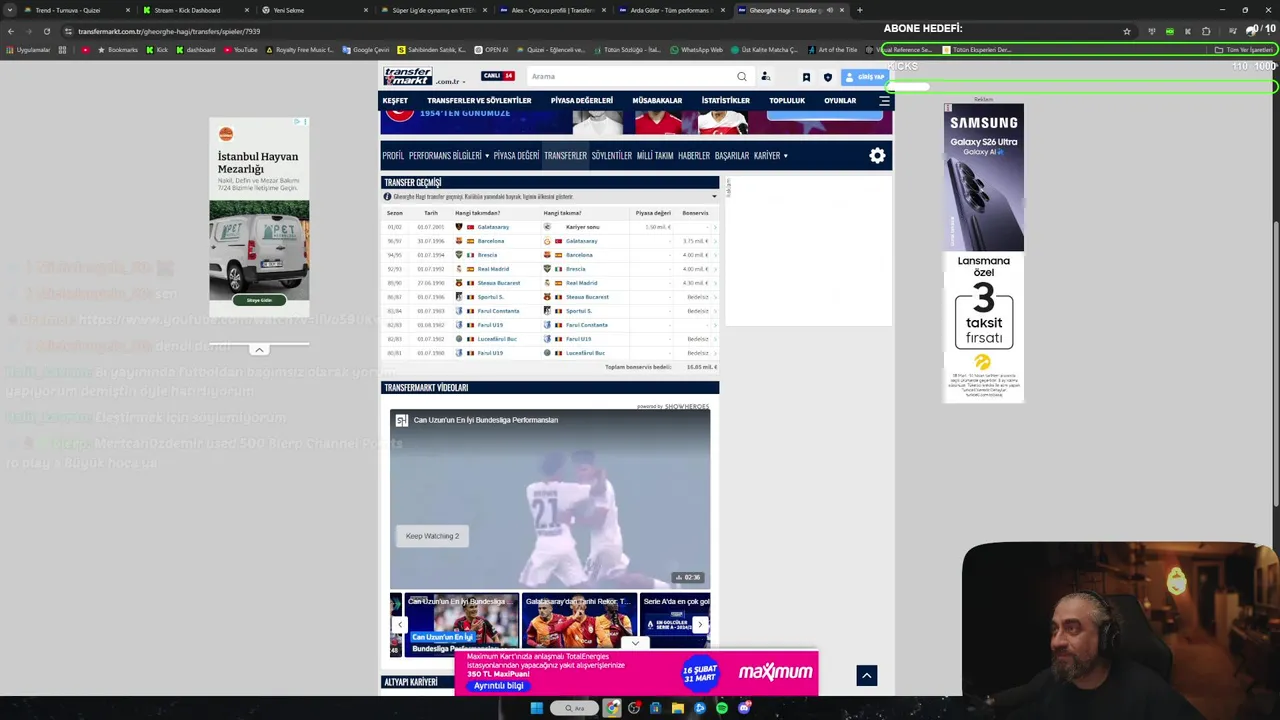Image resolution: width=1280 pixels, height=720 pixels.
Task: Open Transferler ve Söylentiler menu
Action: click(x=479, y=101)
